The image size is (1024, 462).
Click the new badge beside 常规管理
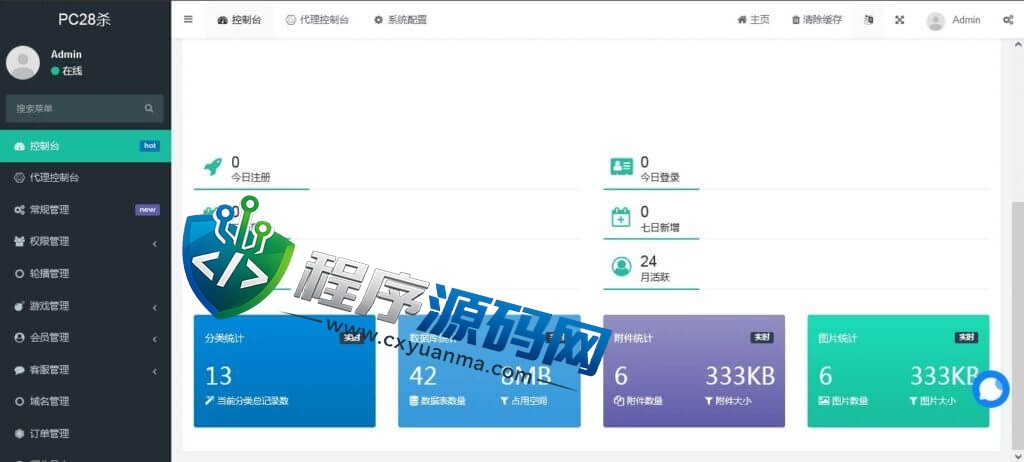148,210
